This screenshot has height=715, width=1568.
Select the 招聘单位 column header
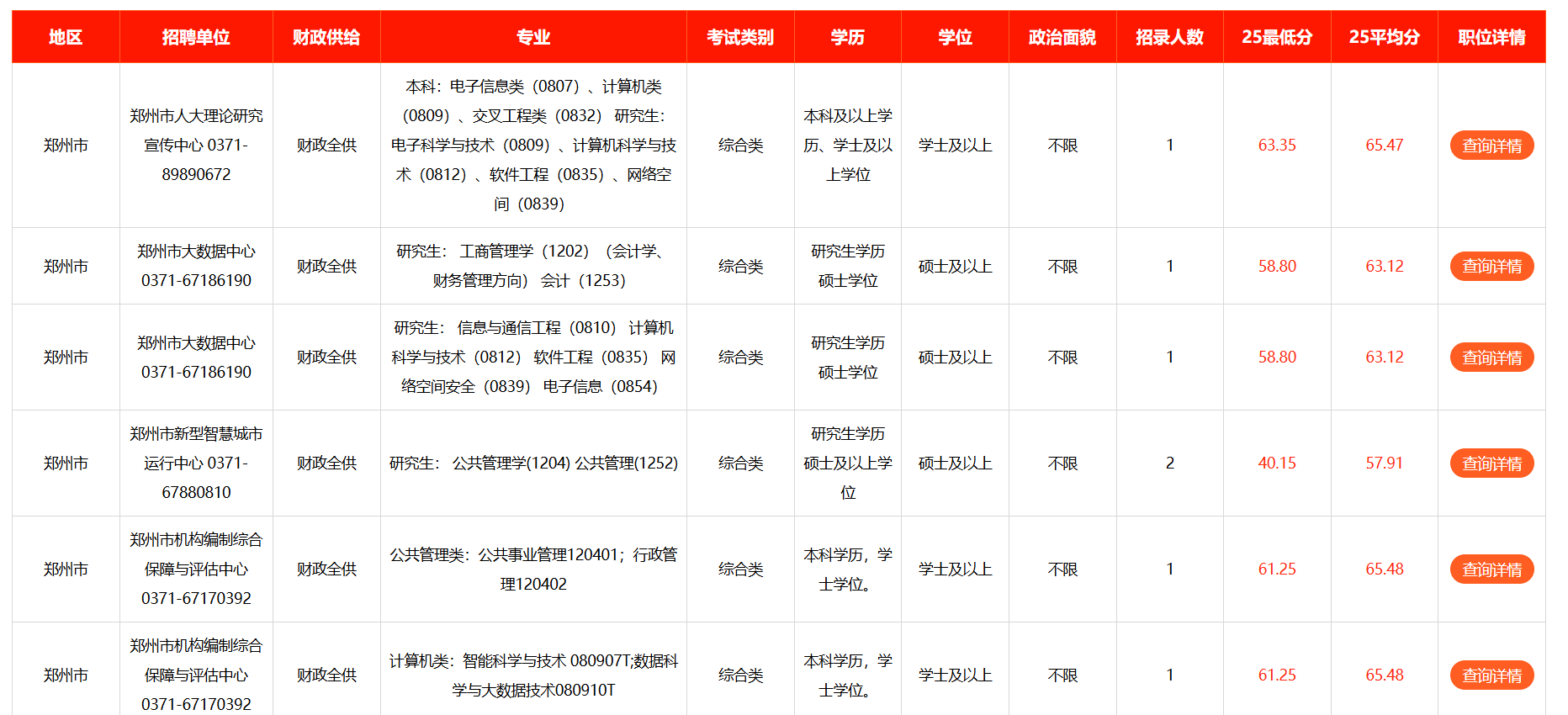coord(196,37)
